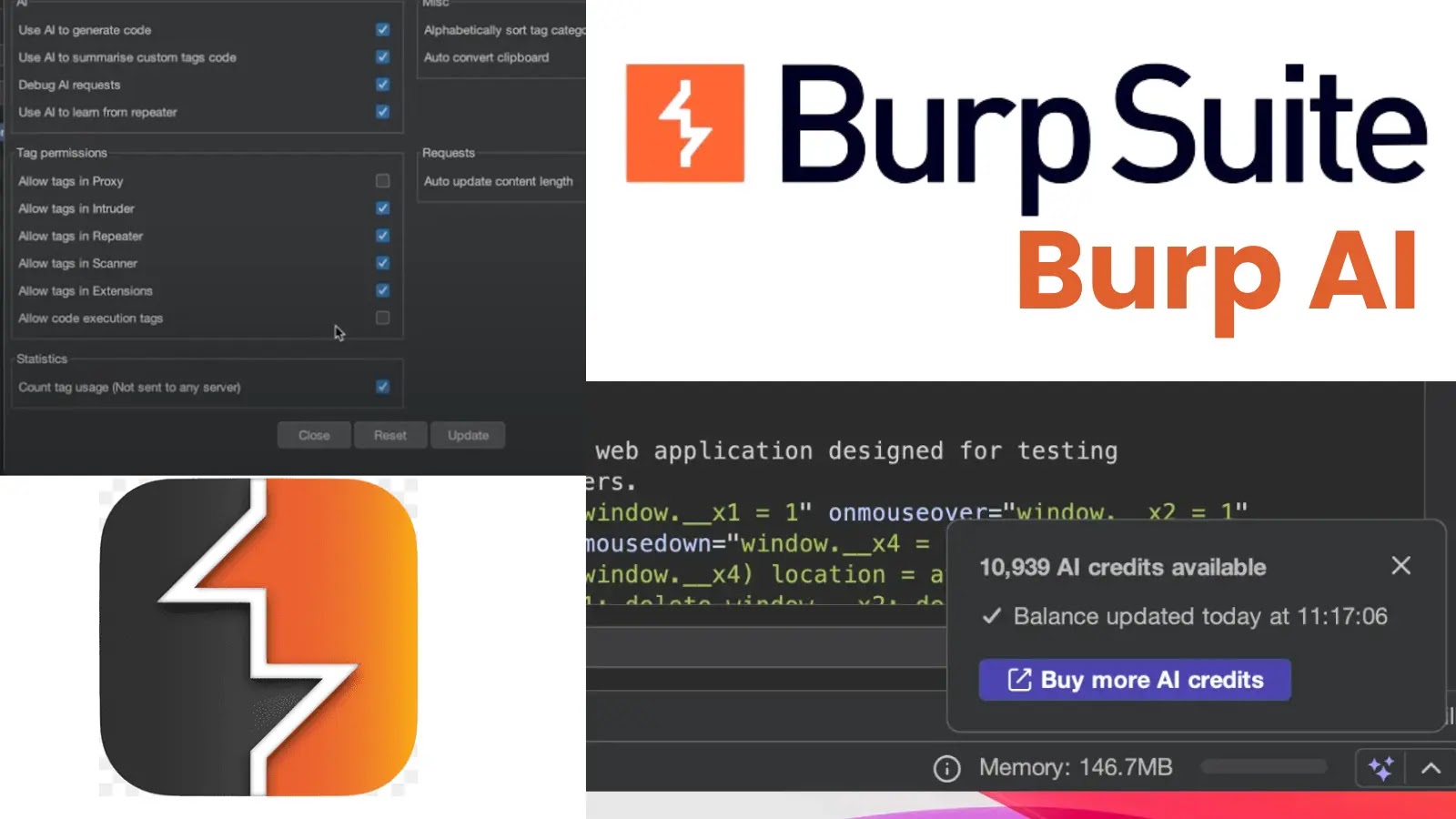Click the Auto update content length option
The height and width of the screenshot is (819, 1456).
498,181
